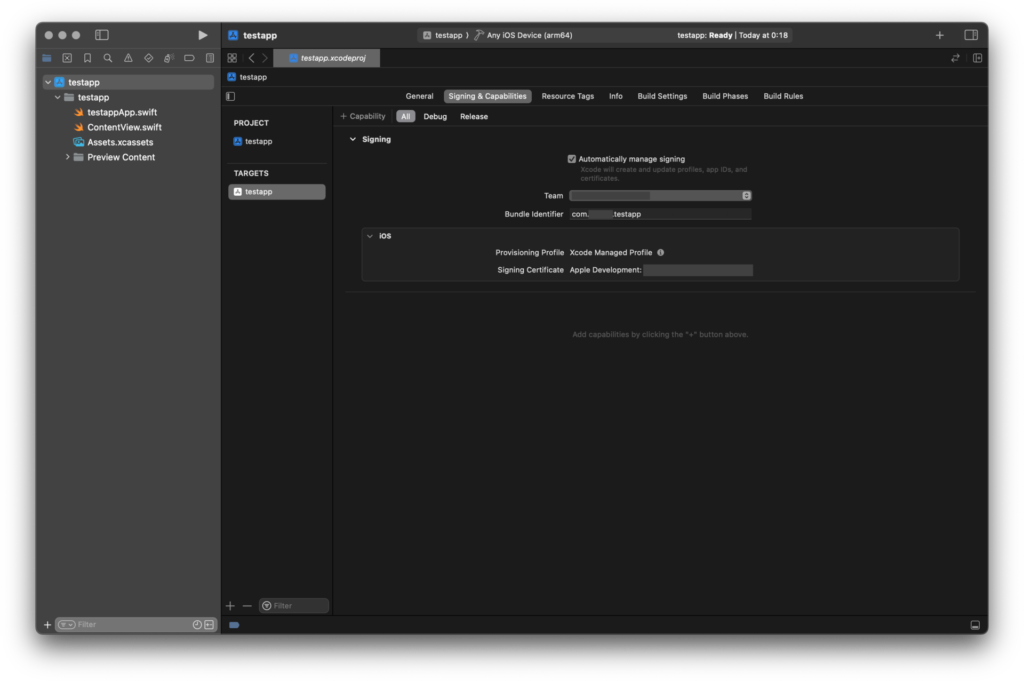Choose the Any iOS Device destination

coord(523,35)
